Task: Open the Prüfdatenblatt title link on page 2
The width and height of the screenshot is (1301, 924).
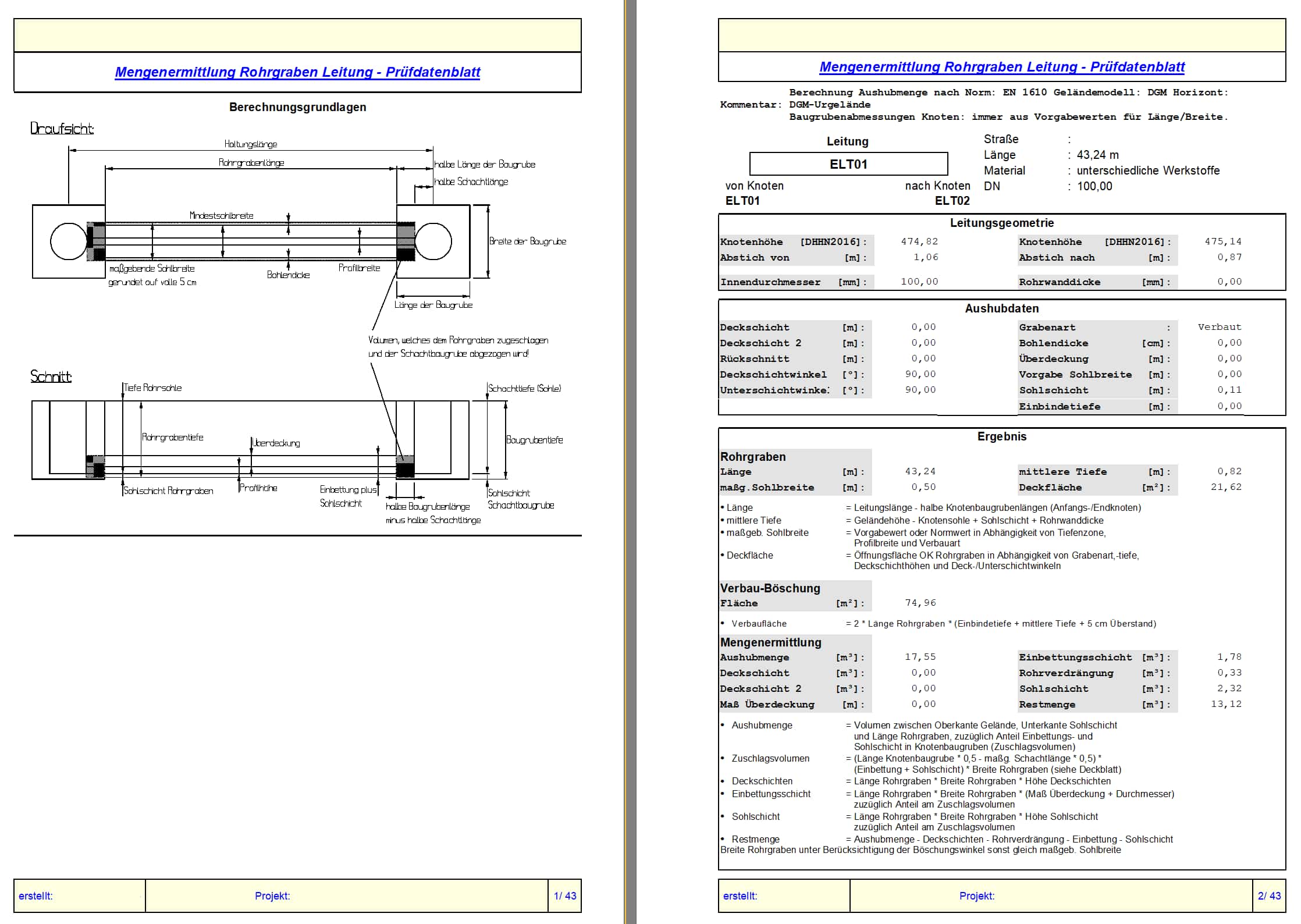Action: pos(1001,67)
